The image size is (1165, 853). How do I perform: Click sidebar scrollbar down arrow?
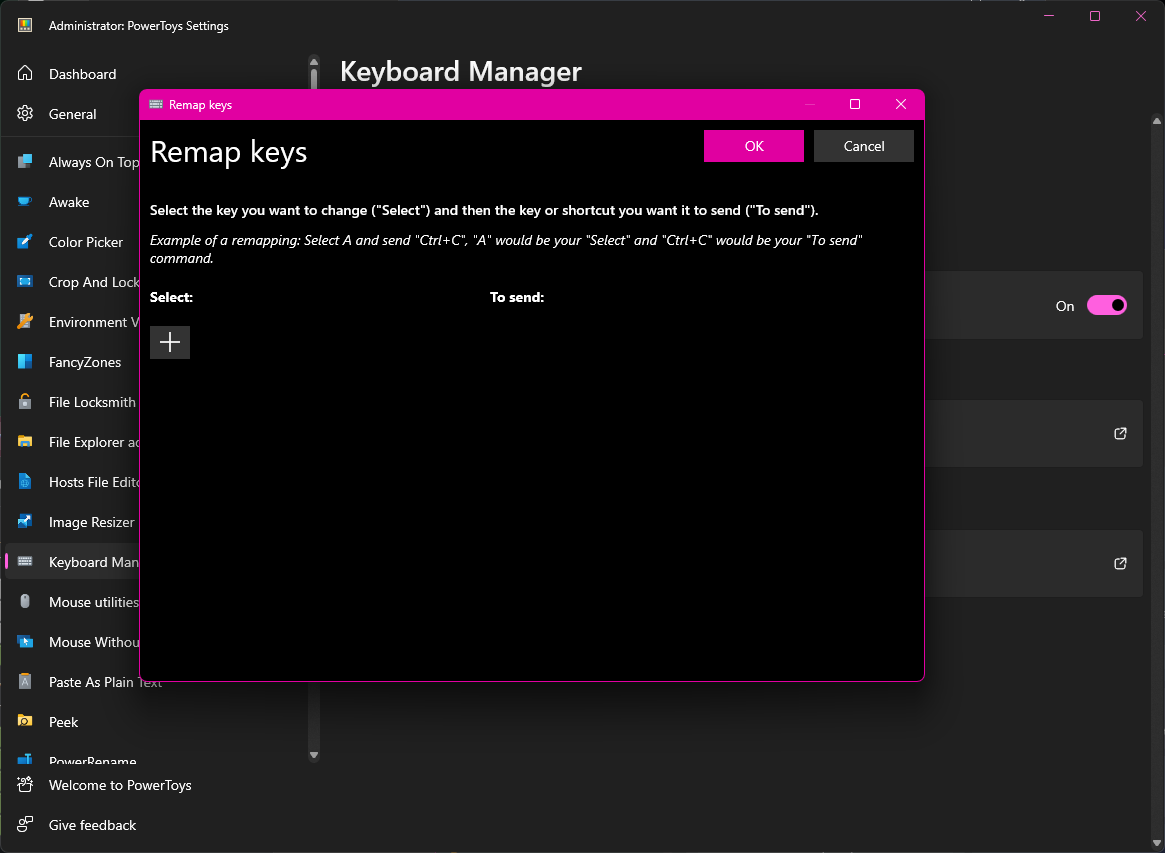(x=314, y=755)
